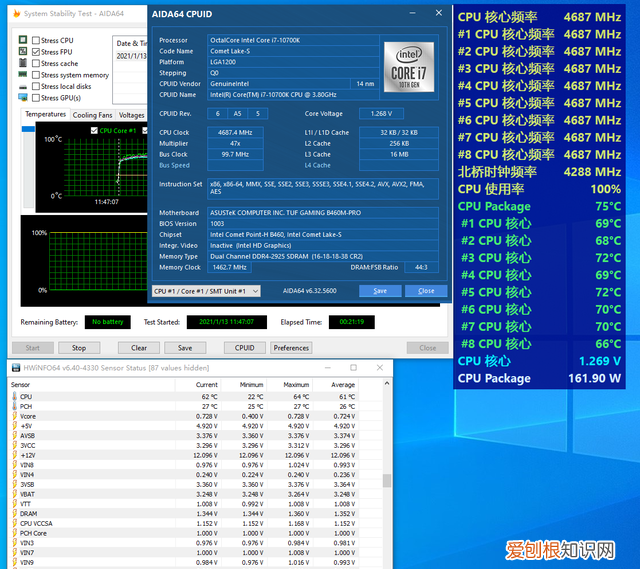Viewport: 640px width, 569px height.
Task: Enable the Stress GPU(s) checkbox
Action: (x=36, y=98)
